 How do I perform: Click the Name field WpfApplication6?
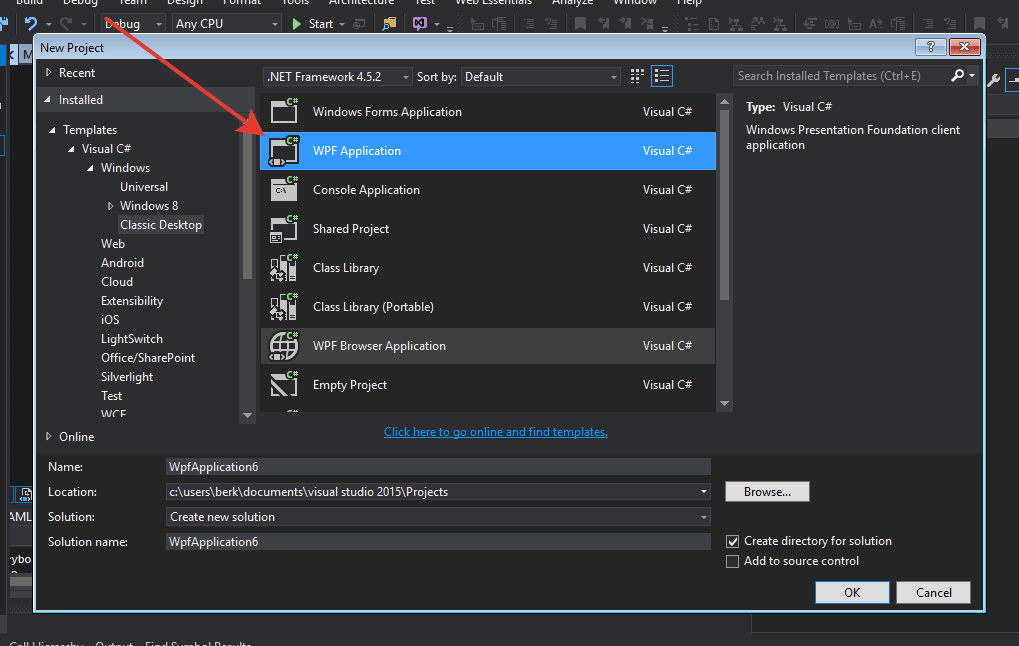[438, 467]
